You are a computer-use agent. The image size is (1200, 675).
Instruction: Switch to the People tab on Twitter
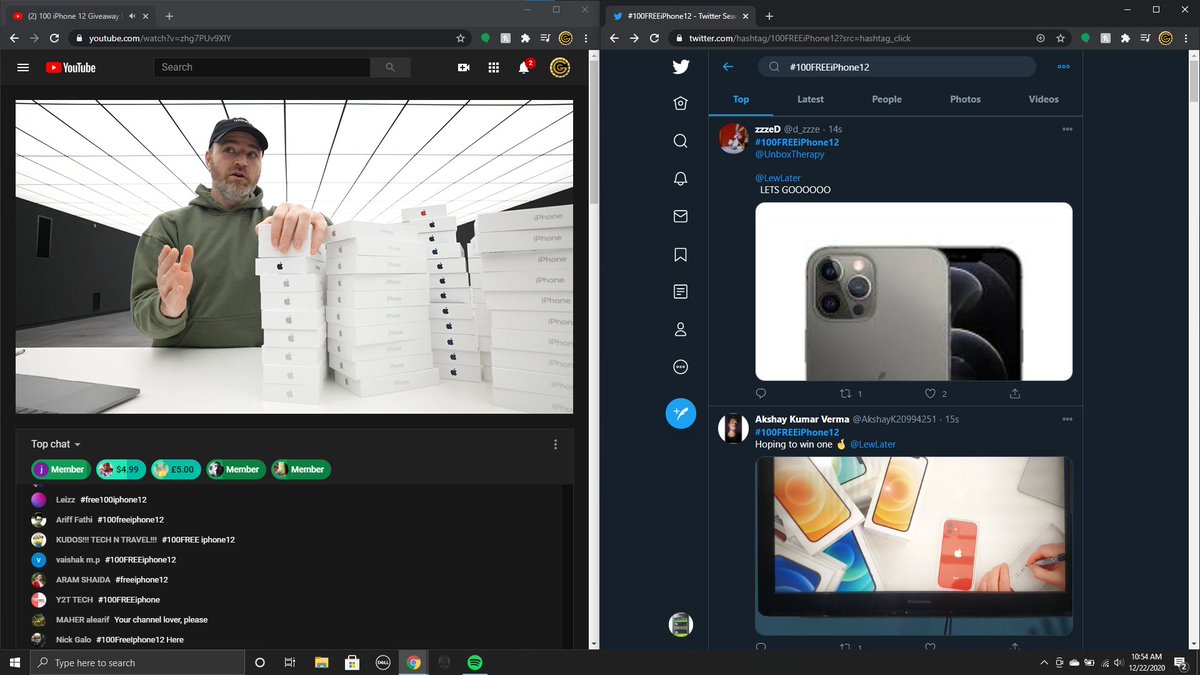point(887,99)
